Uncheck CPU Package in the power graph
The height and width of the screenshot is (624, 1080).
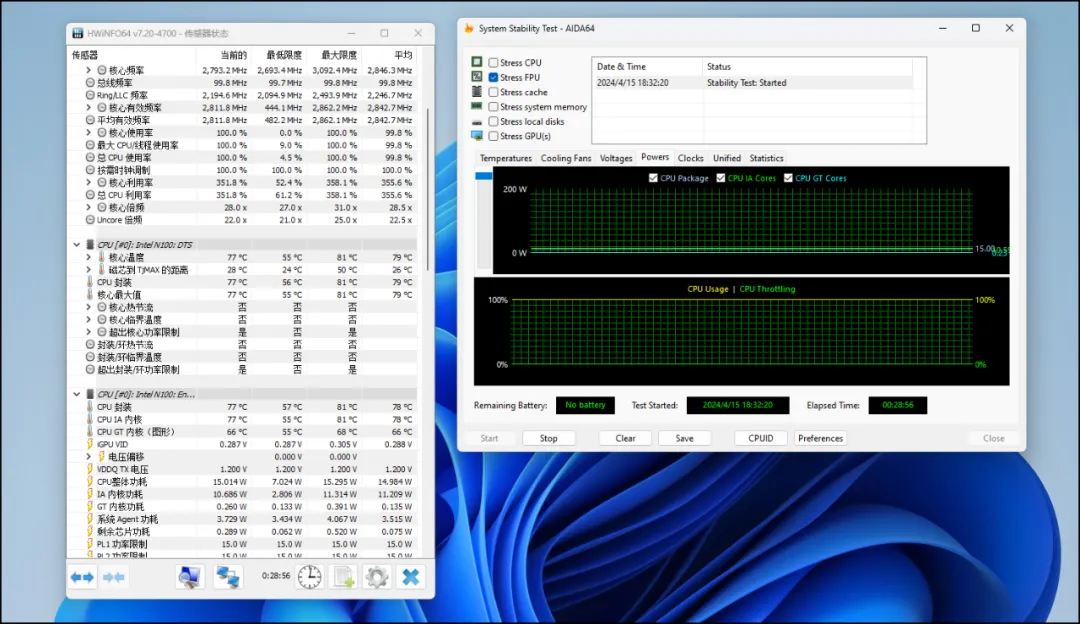pyautogui.click(x=653, y=178)
